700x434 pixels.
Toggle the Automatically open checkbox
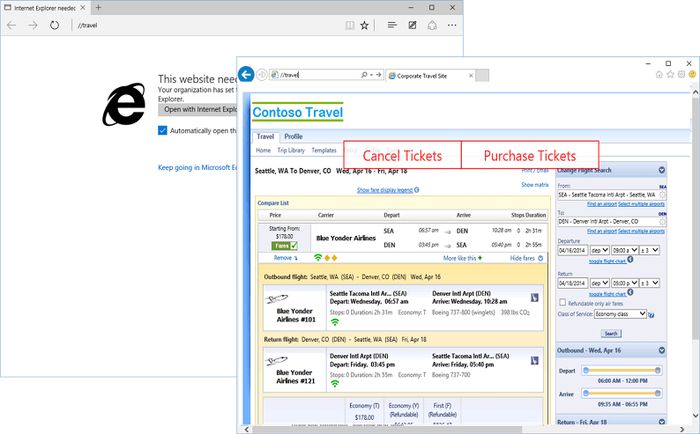[163, 130]
